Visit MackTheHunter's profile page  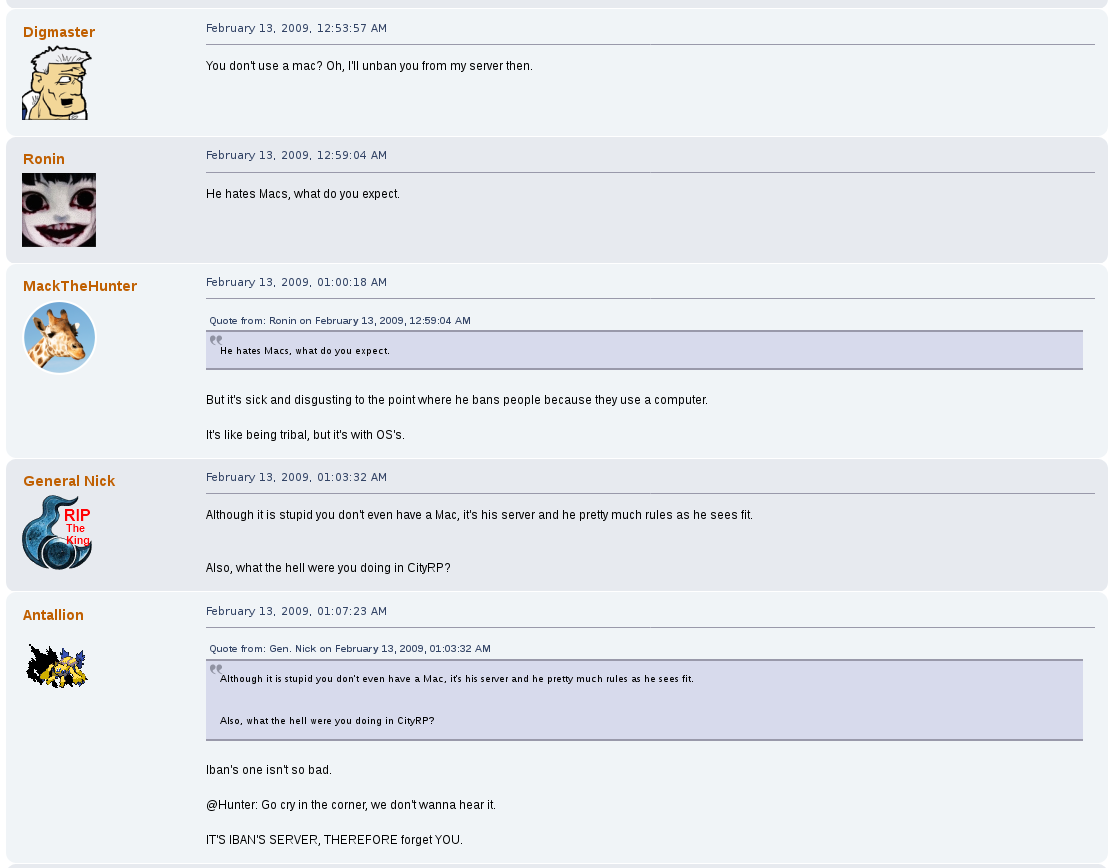coord(80,286)
